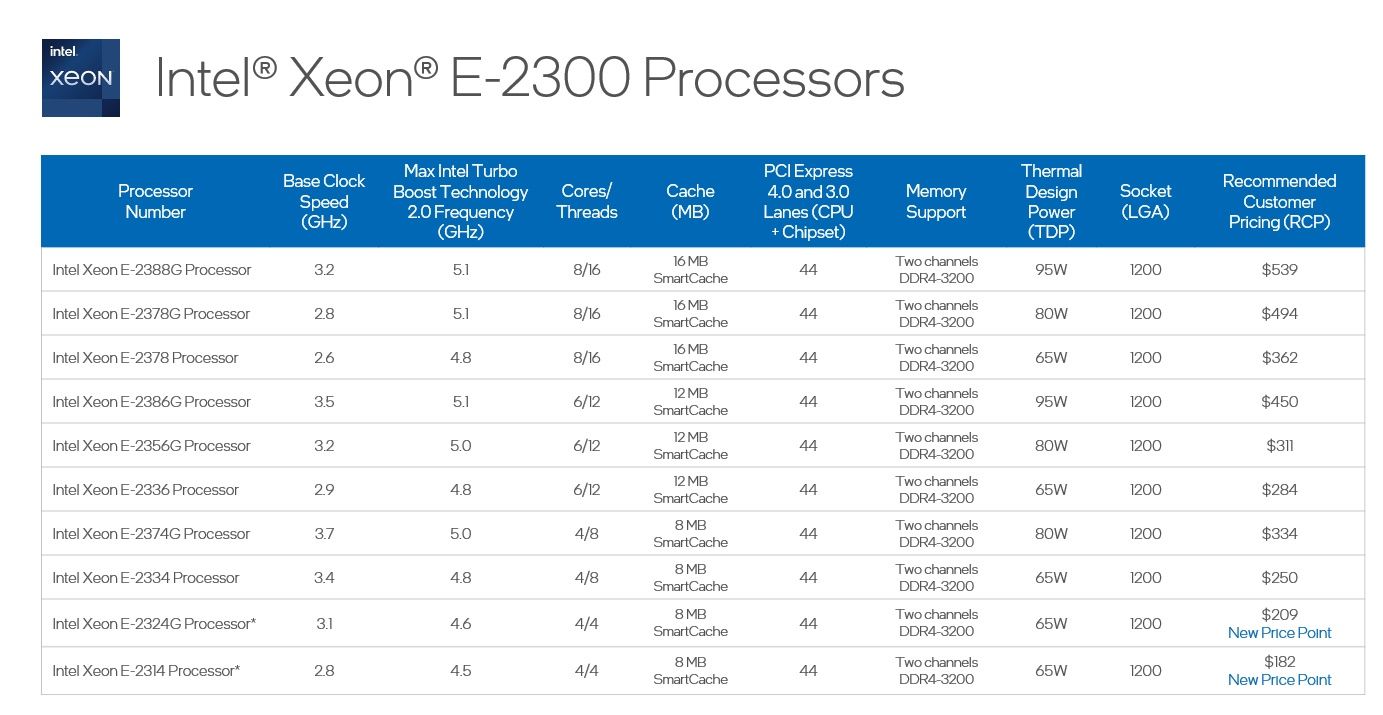Click New Price Point under $209
The image size is (1383, 715).
(x=1279, y=632)
